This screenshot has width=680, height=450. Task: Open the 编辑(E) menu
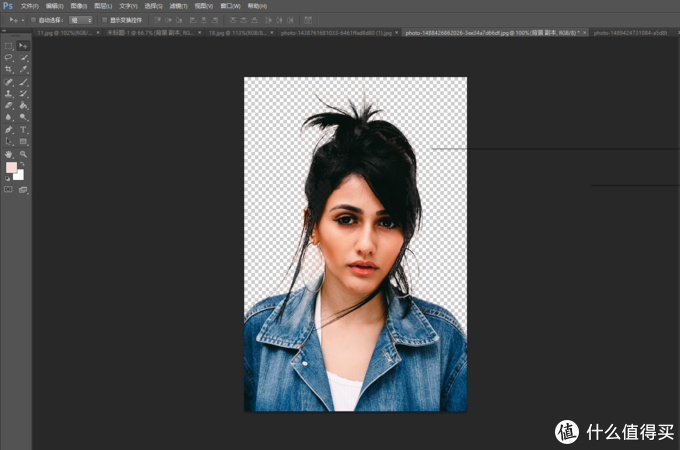click(55, 6)
